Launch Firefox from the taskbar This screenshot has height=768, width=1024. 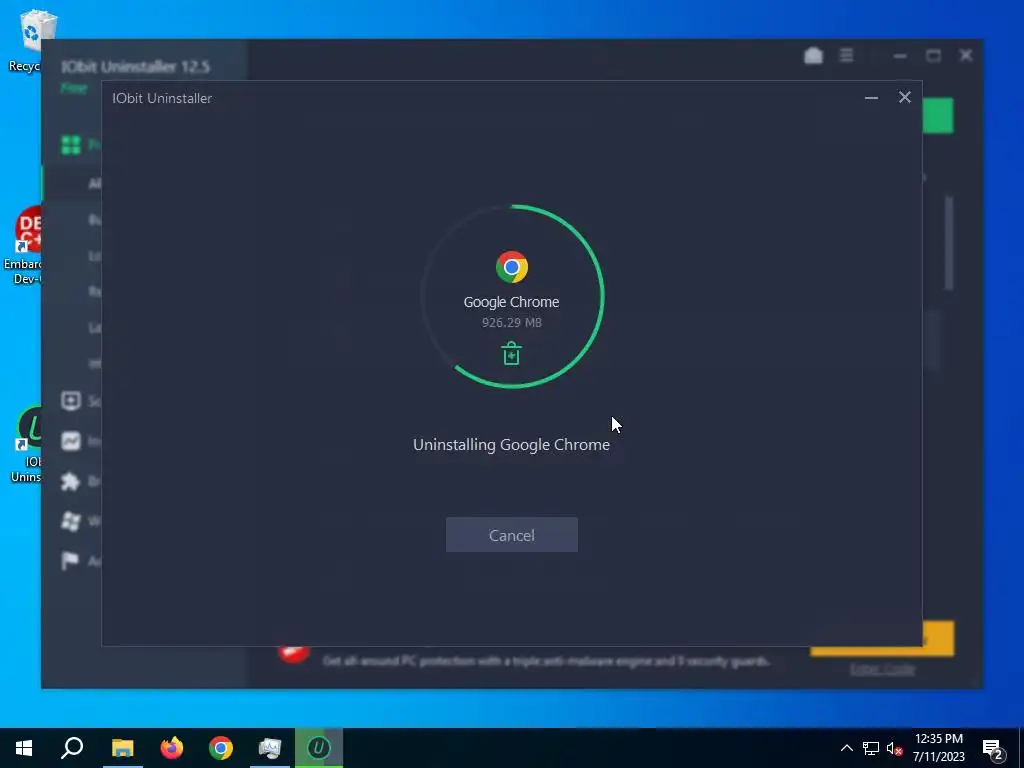point(172,748)
